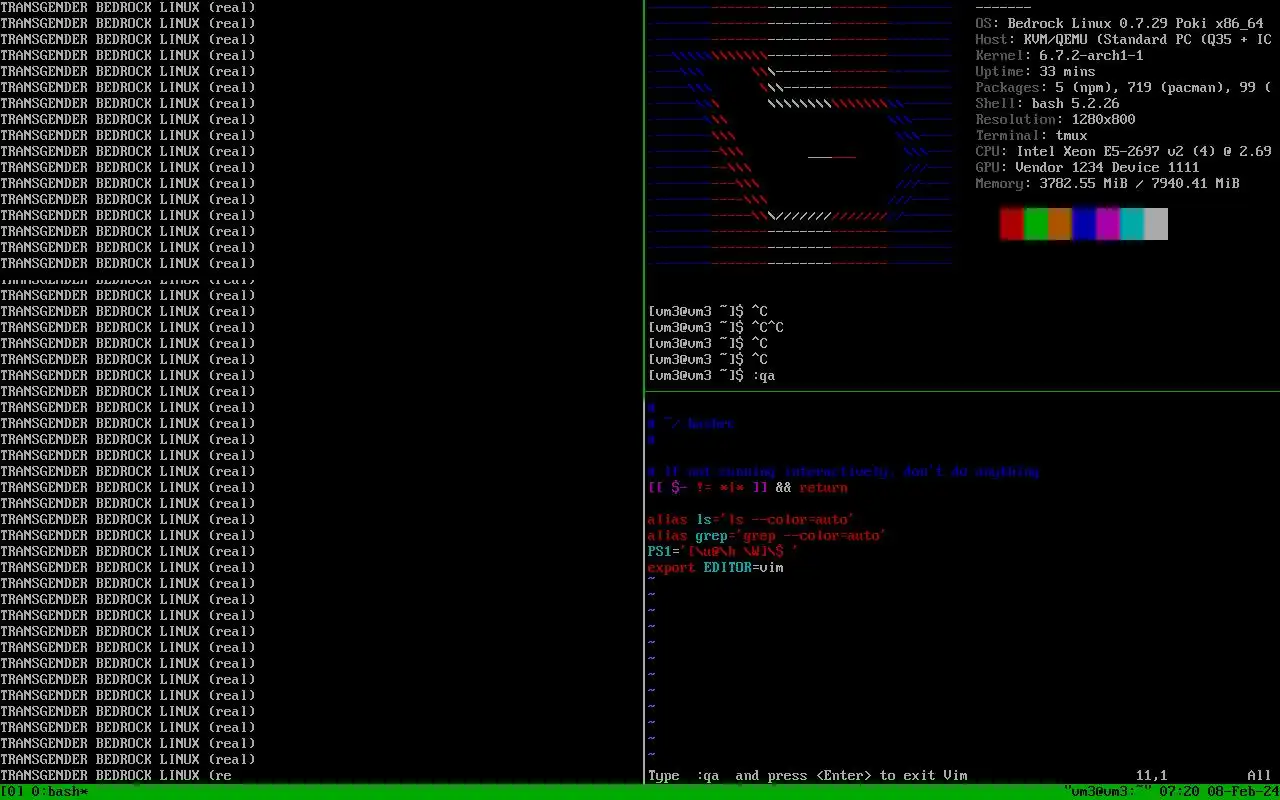This screenshot has width=1280, height=800.
Task: Click the "alias ls='ls --color=auto'" line
Action: tap(752, 519)
